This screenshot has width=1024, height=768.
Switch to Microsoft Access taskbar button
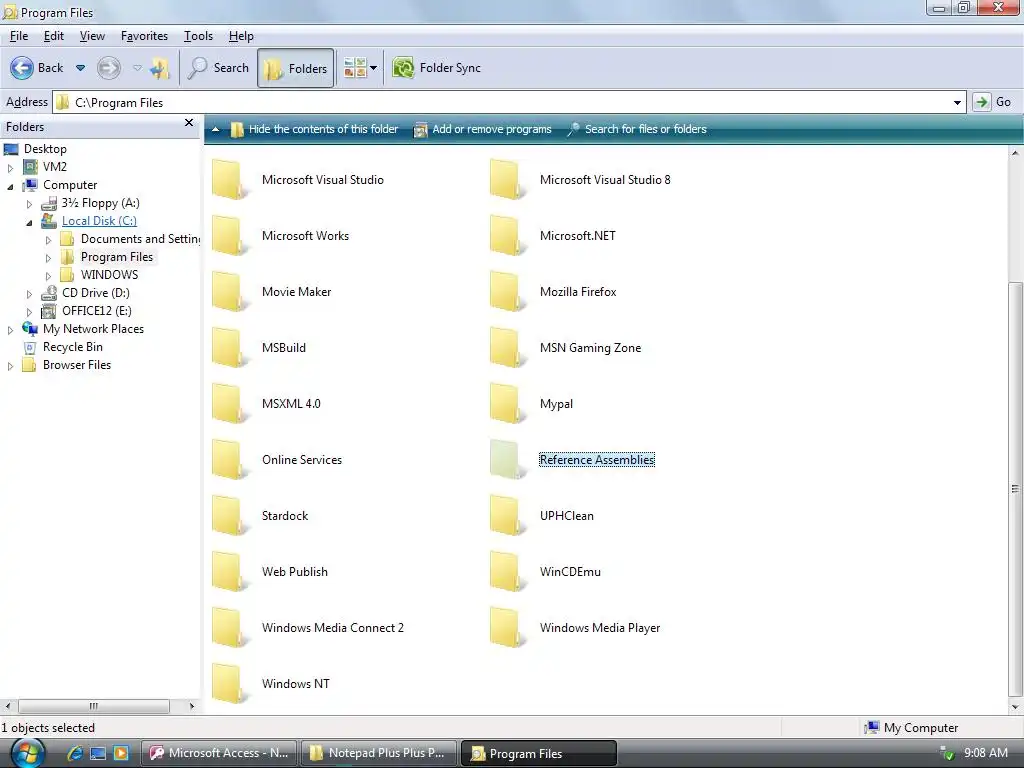pyautogui.click(x=219, y=753)
